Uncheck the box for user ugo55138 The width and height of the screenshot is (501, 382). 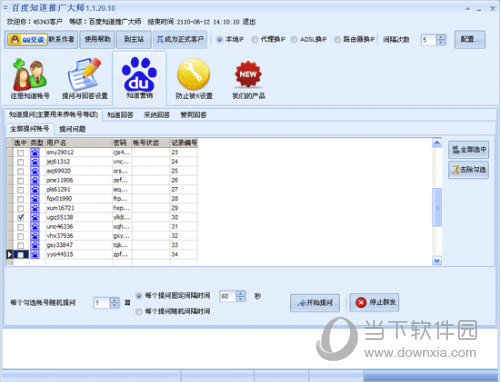click(x=21, y=217)
